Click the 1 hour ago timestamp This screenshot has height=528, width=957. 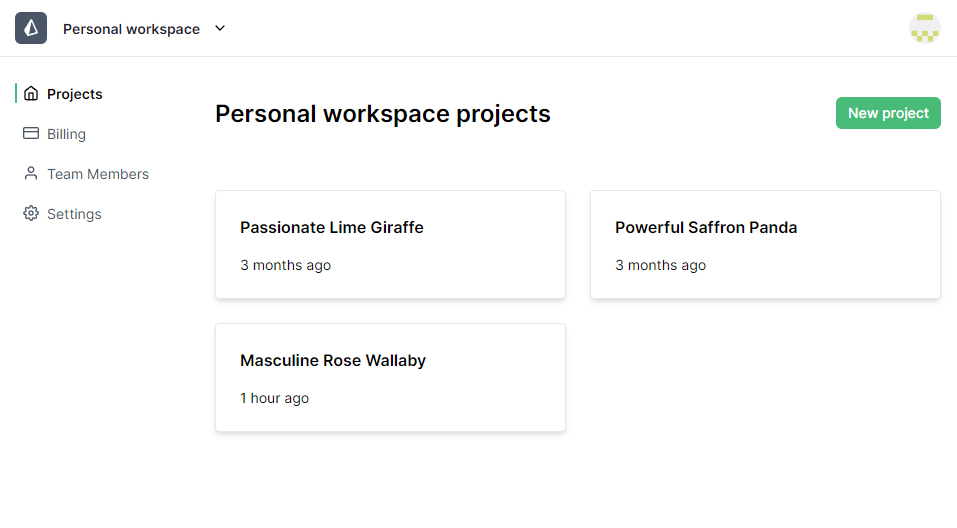coord(274,398)
